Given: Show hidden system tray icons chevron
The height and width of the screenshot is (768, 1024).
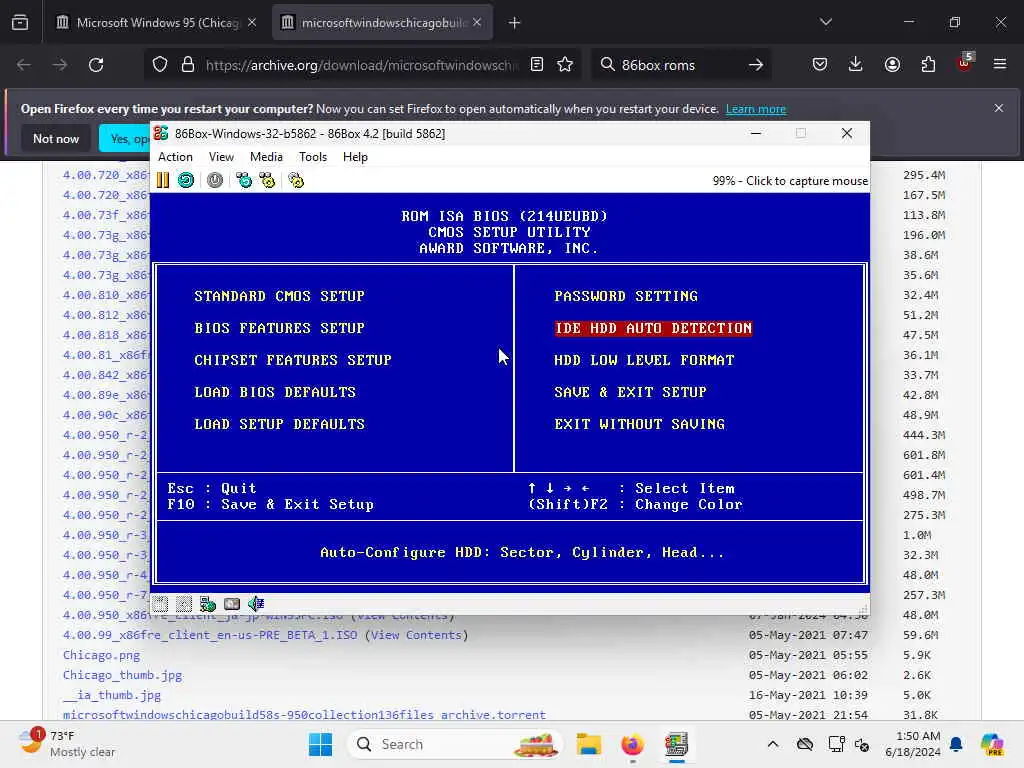Looking at the screenshot, I should coord(773,744).
